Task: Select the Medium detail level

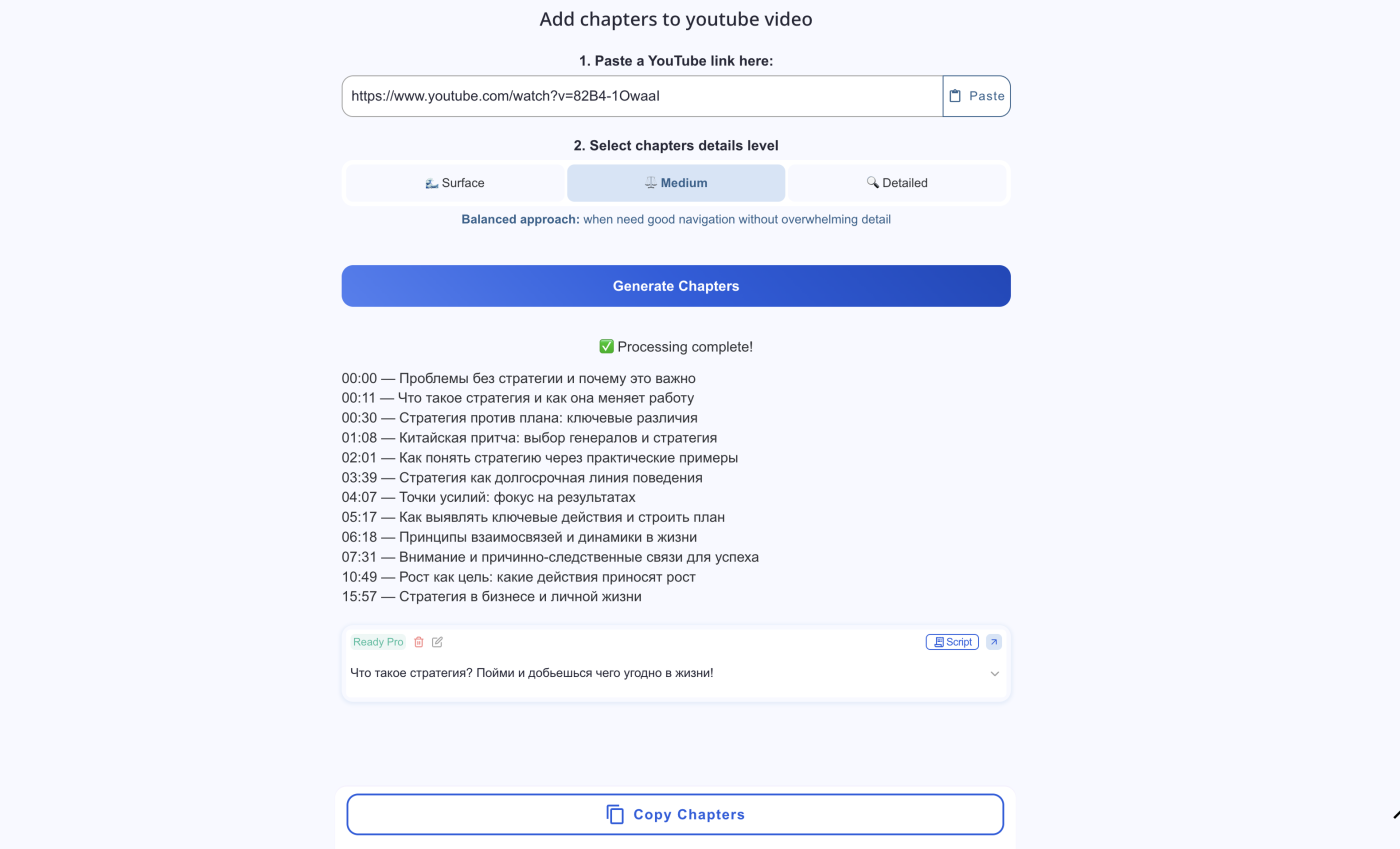Action: click(676, 183)
